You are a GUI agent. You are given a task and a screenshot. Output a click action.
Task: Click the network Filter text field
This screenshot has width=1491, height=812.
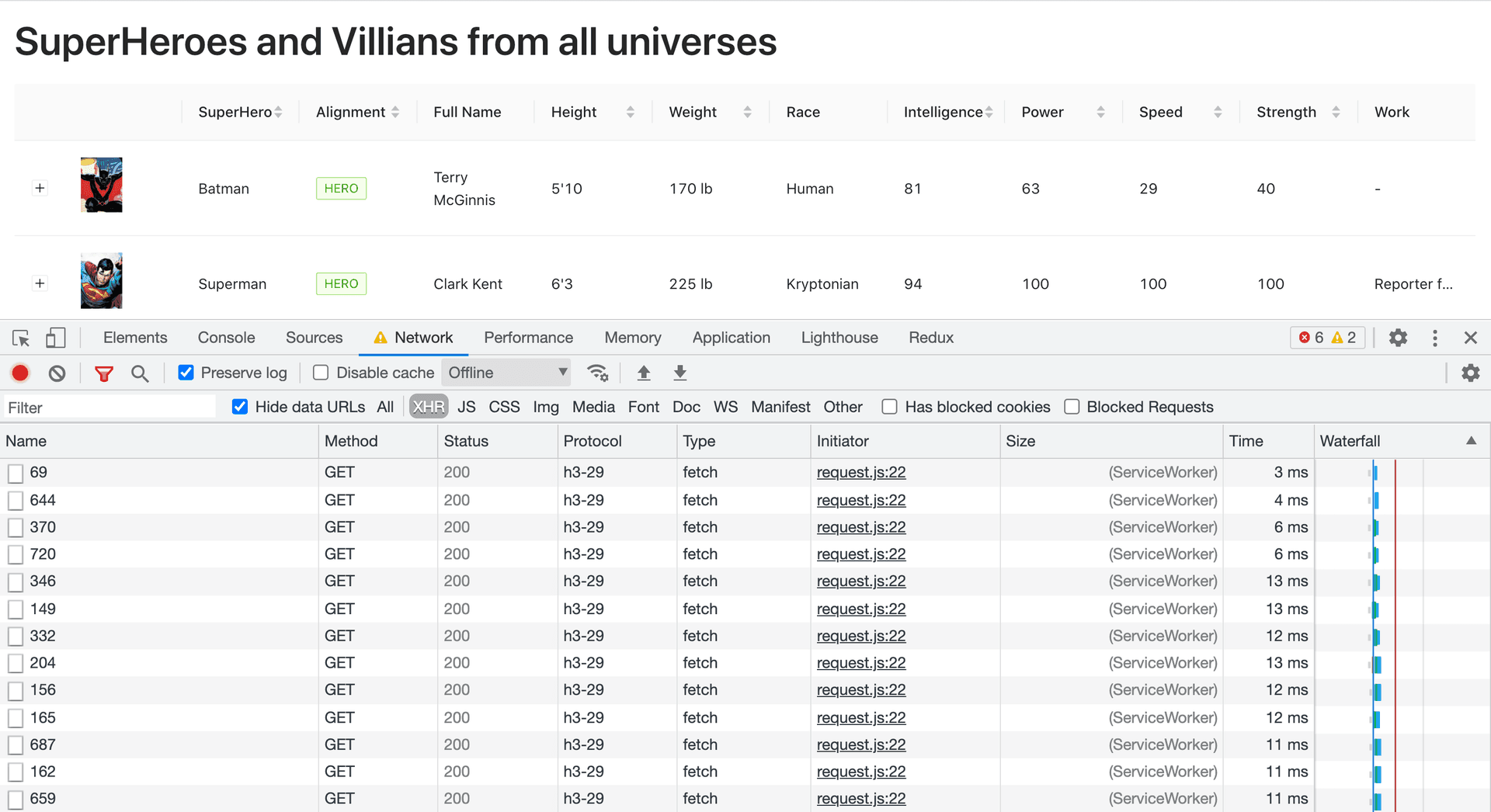pos(109,408)
